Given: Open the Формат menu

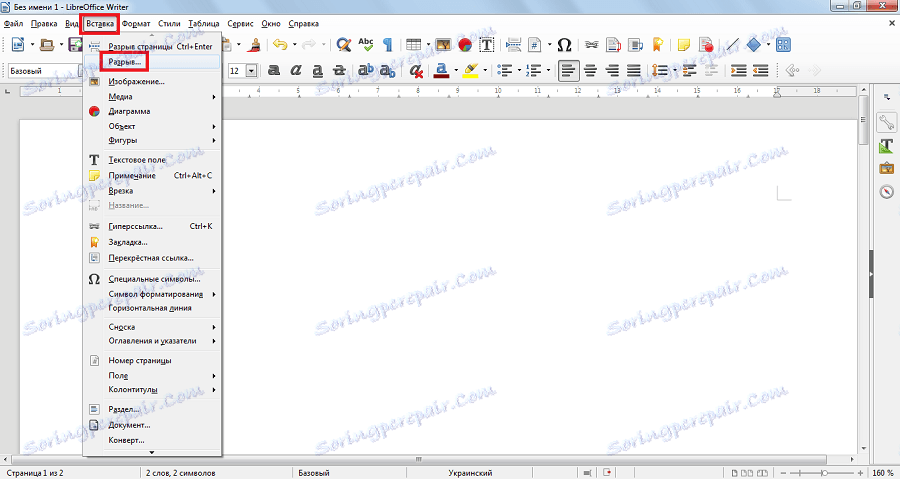Looking at the screenshot, I should tap(136, 24).
